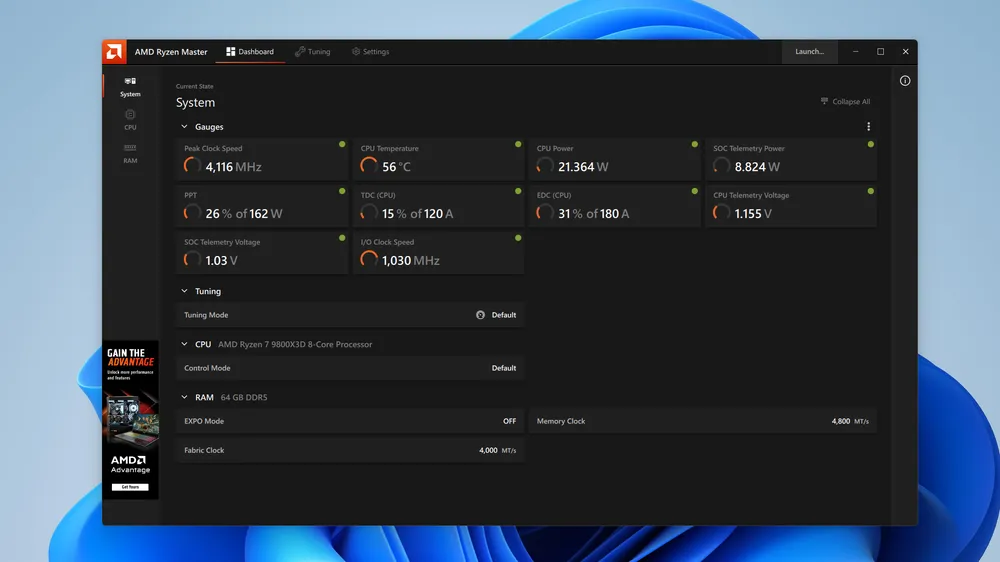Screen dimensions: 1000x562
Task: Switch to the Dashboard tab
Action: pos(250,52)
